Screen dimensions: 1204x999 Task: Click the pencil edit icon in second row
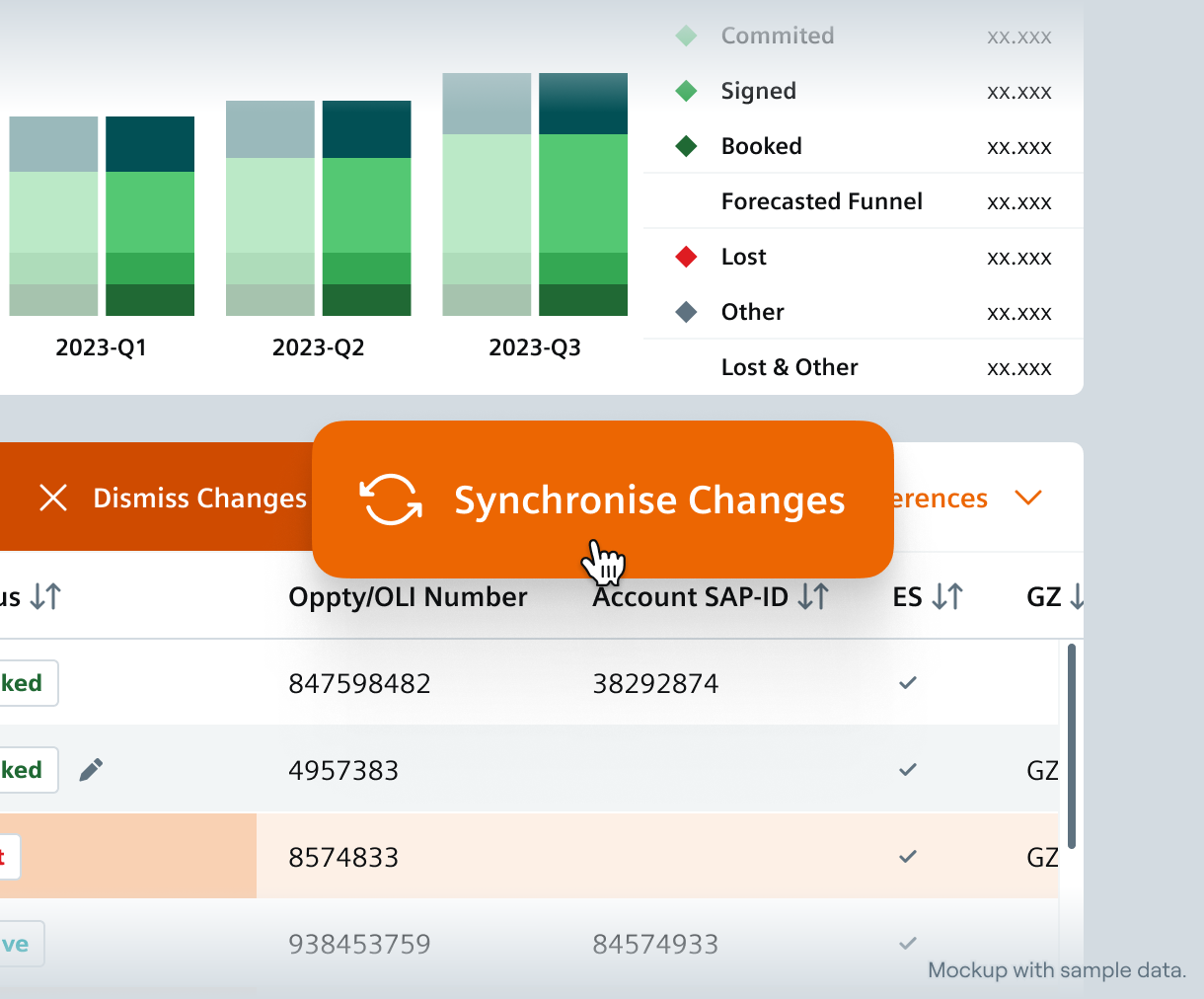point(91,770)
